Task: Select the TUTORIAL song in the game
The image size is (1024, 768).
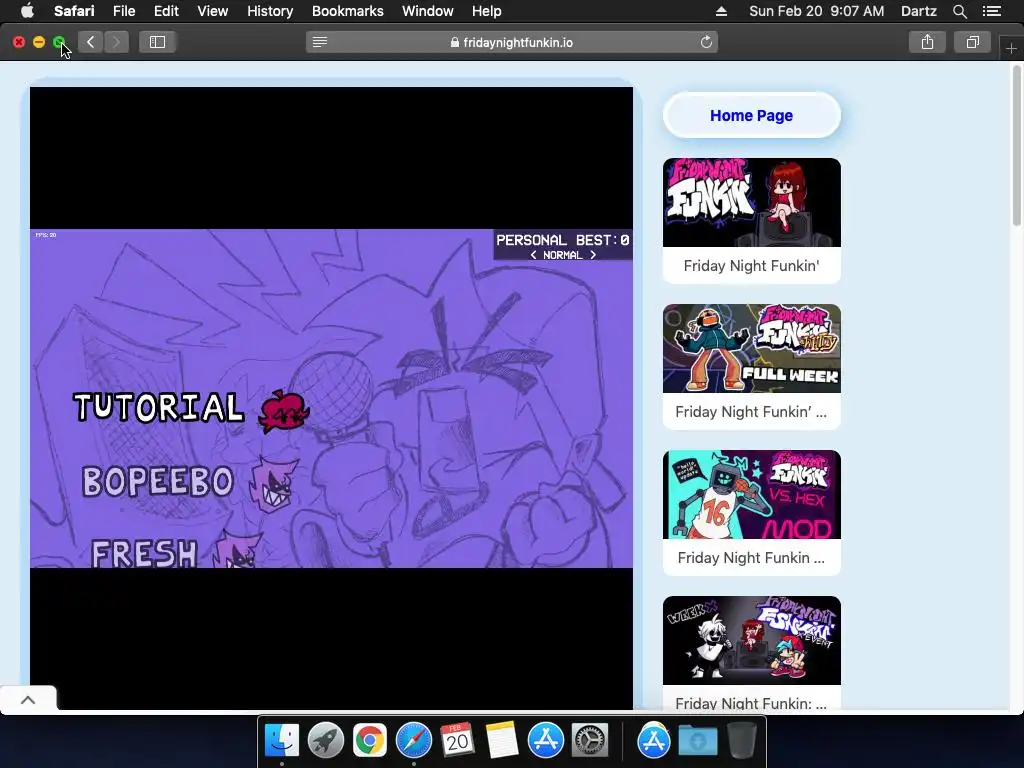Action: click(x=159, y=408)
